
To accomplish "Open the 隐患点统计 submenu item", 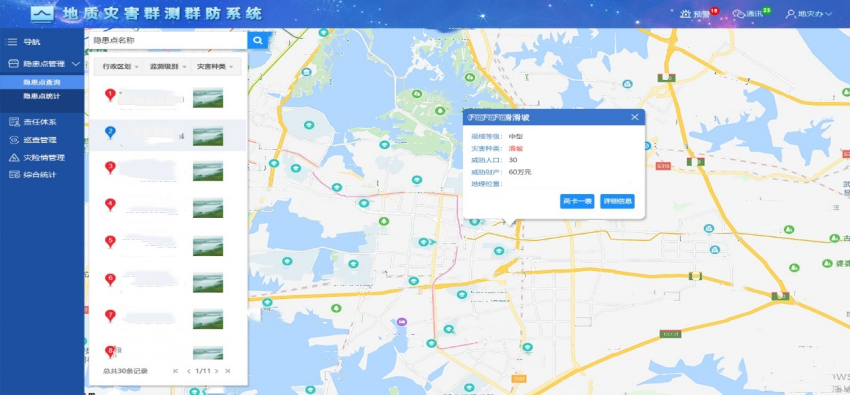I will pos(42,96).
